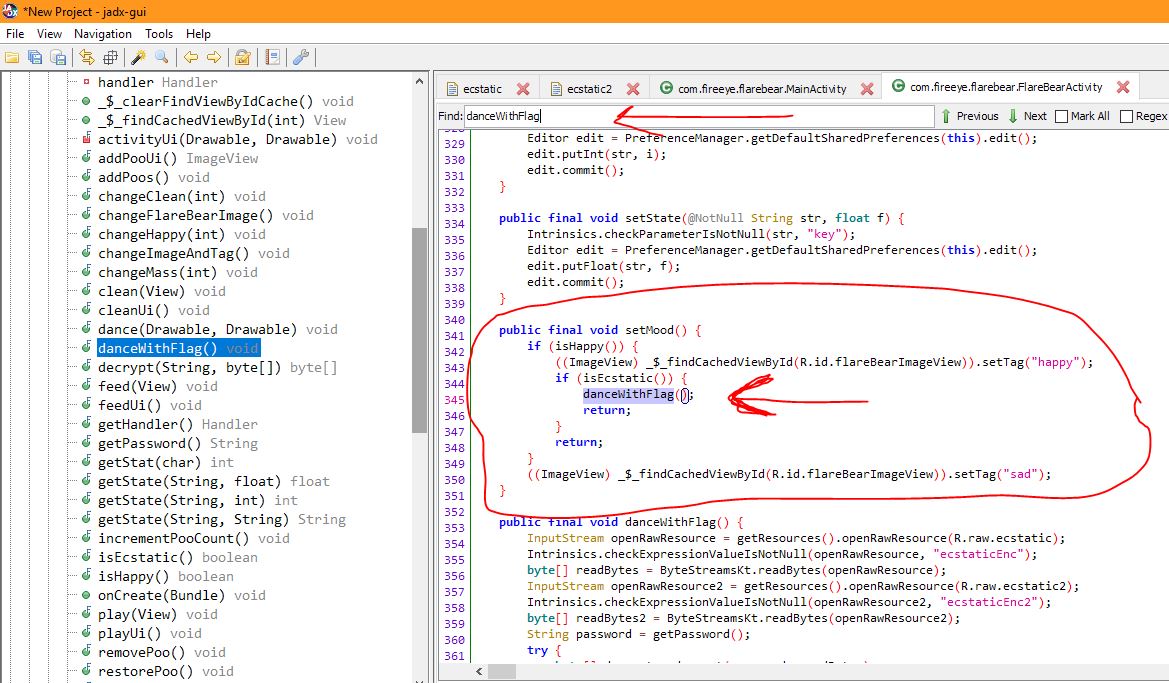Navigate forward with the right arrow icon
The image size is (1169, 683).
click(212, 57)
